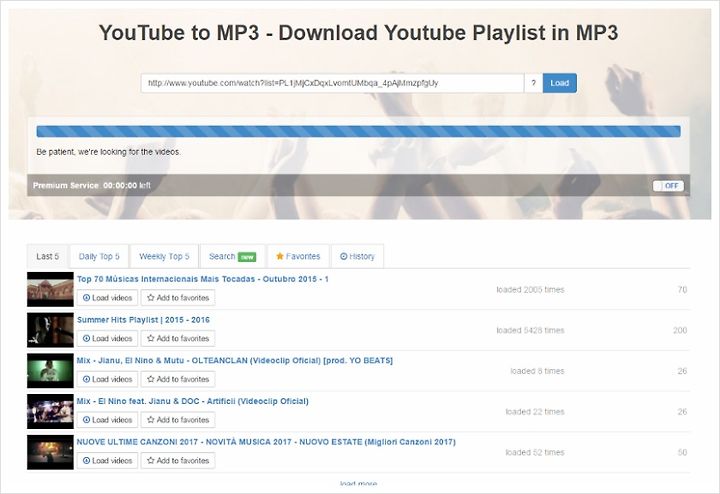Click 'loaded 8 times' text
The image size is (720, 494).
[x=537, y=371]
